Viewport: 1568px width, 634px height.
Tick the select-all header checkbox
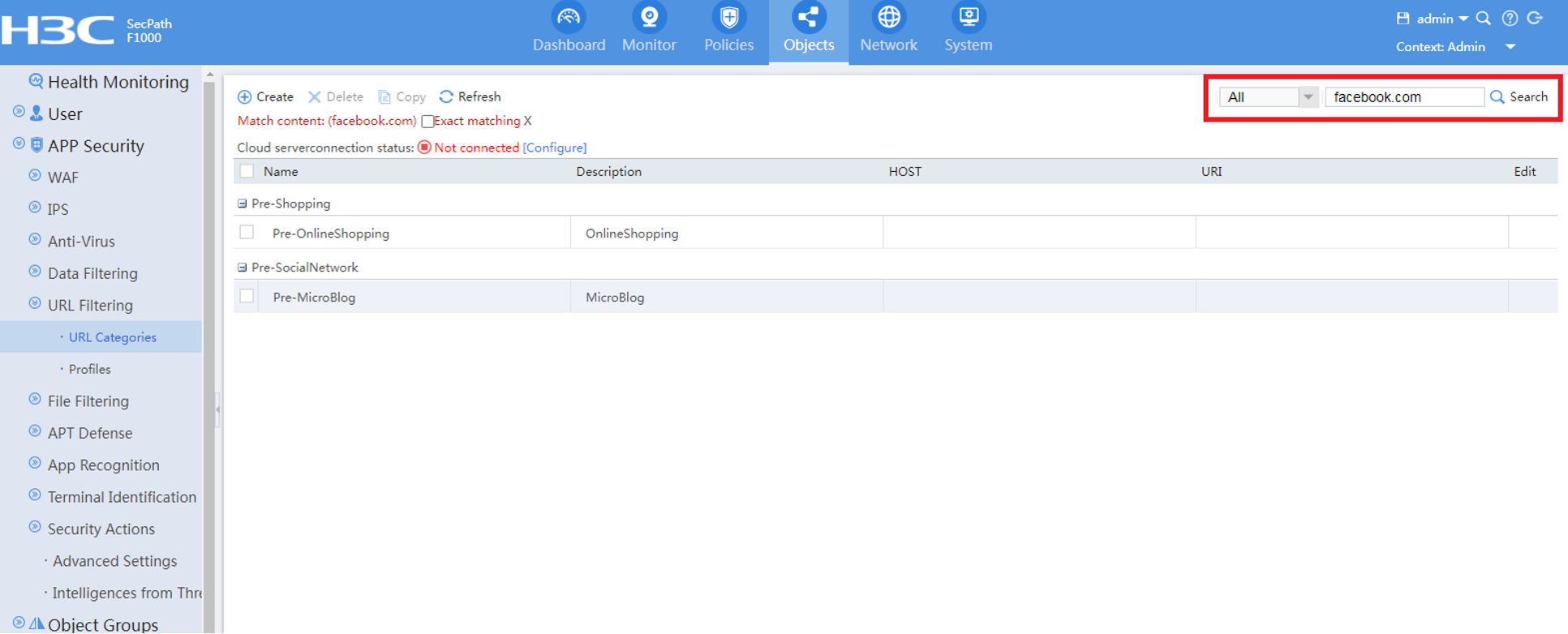click(247, 171)
